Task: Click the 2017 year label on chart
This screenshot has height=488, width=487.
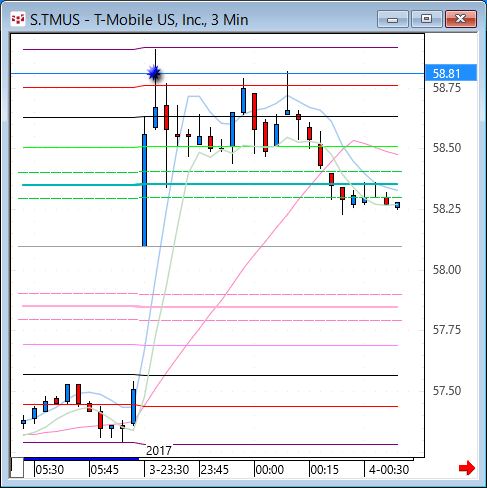Action: [159, 451]
